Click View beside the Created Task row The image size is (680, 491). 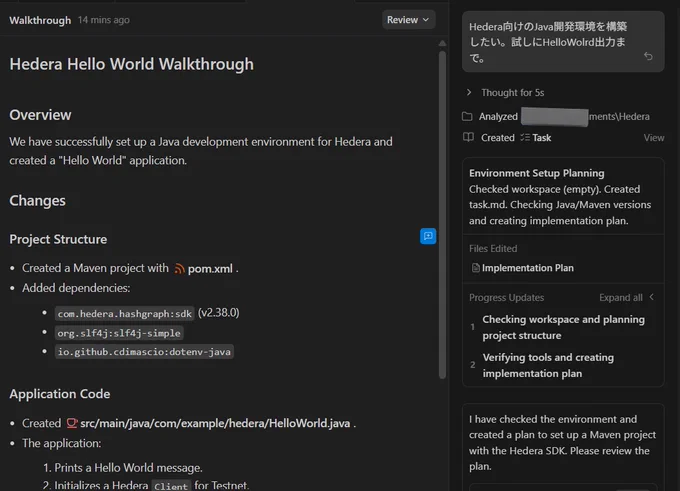tap(654, 137)
